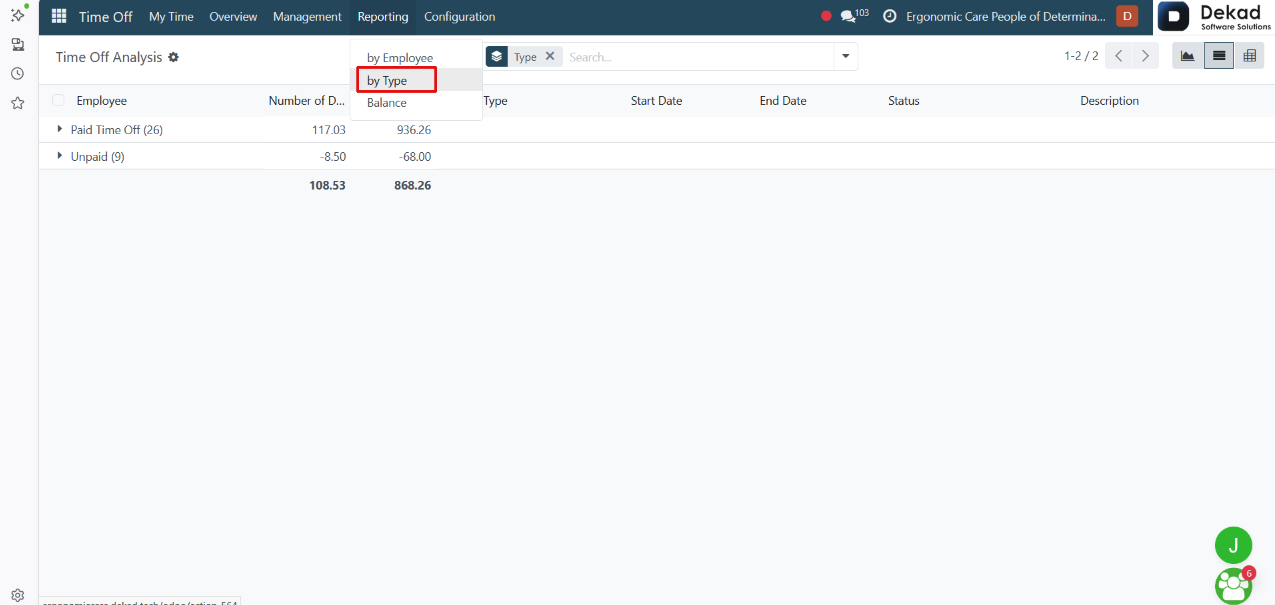Switch to graph view

1187,56
